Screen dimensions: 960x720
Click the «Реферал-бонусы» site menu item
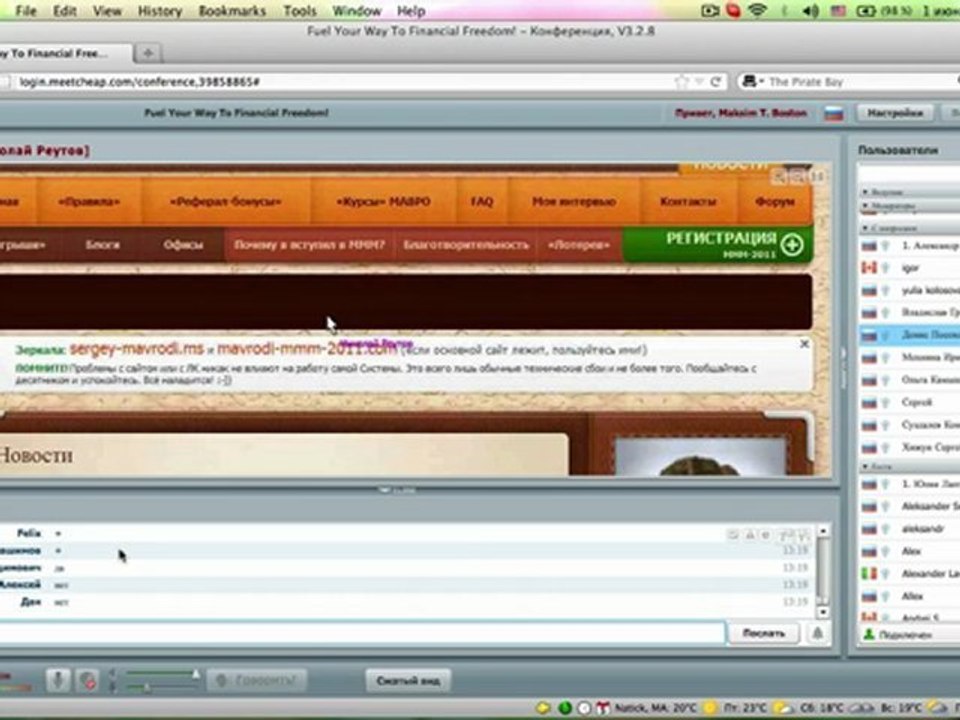[x=226, y=201]
